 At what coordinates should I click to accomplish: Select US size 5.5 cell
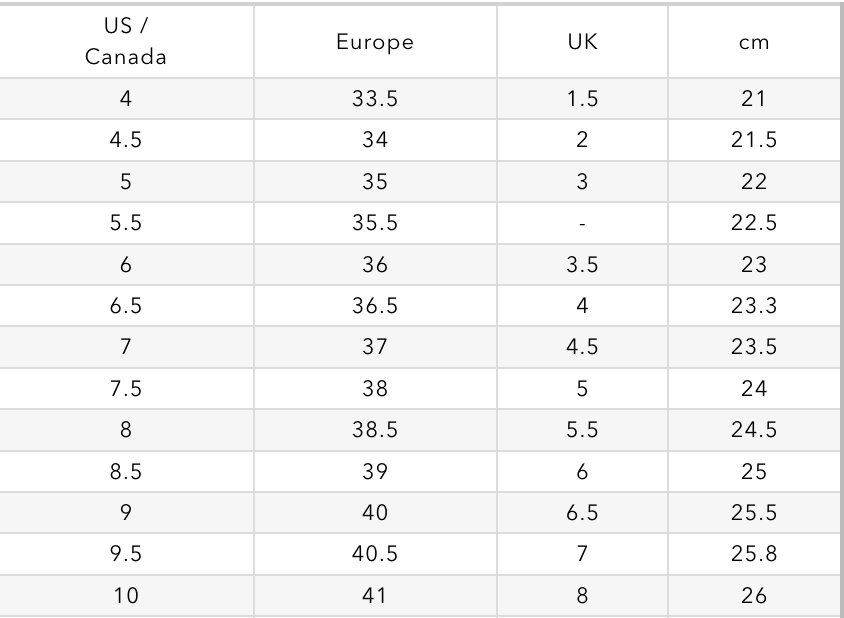point(126,224)
